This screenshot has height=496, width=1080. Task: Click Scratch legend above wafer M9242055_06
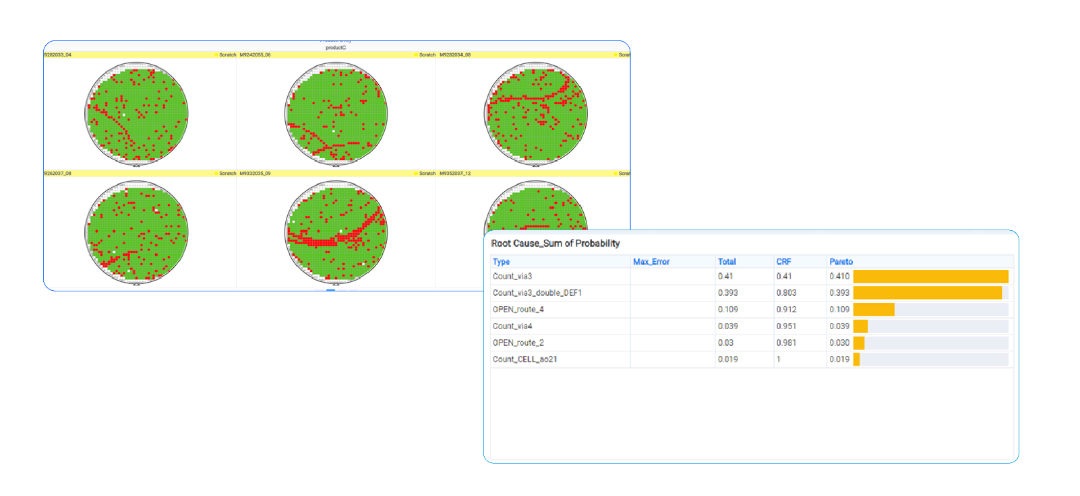pos(426,54)
